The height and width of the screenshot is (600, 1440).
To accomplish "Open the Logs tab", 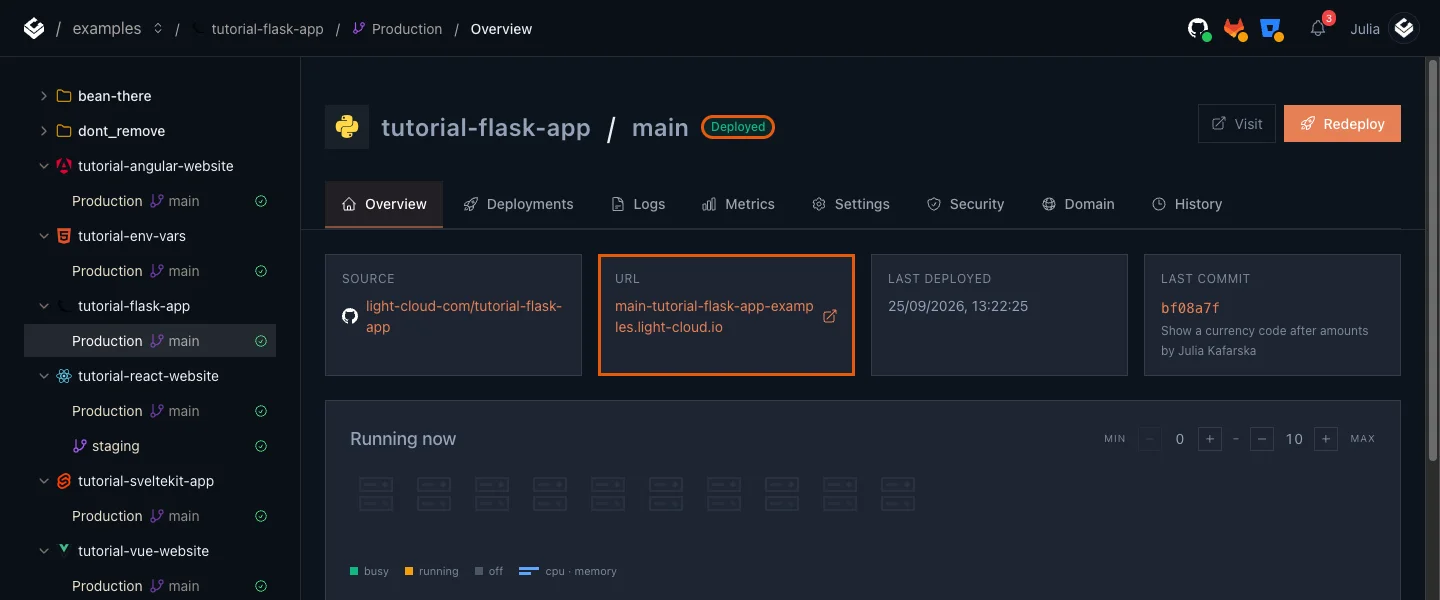I will tap(638, 204).
